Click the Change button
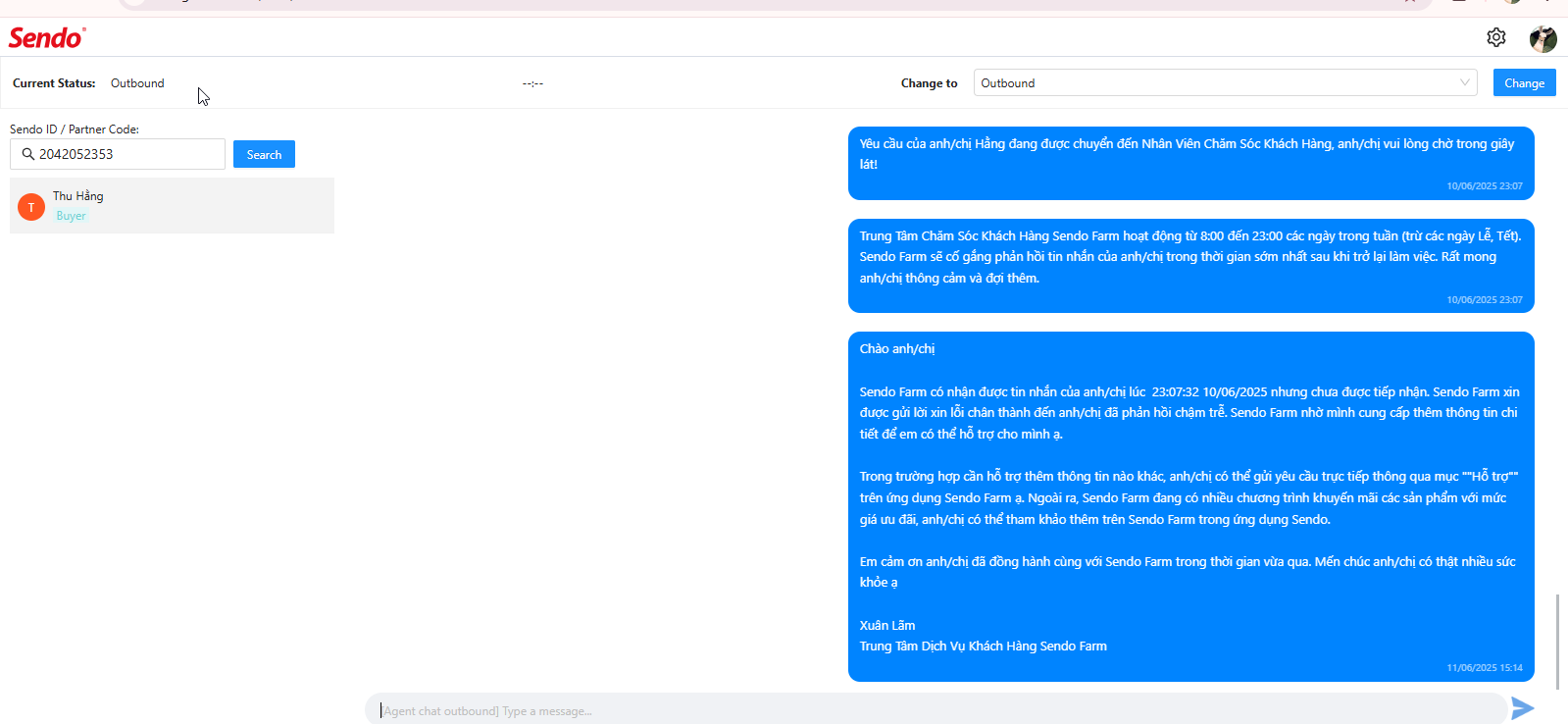Viewport: 1568px width, 724px height. tap(1524, 83)
